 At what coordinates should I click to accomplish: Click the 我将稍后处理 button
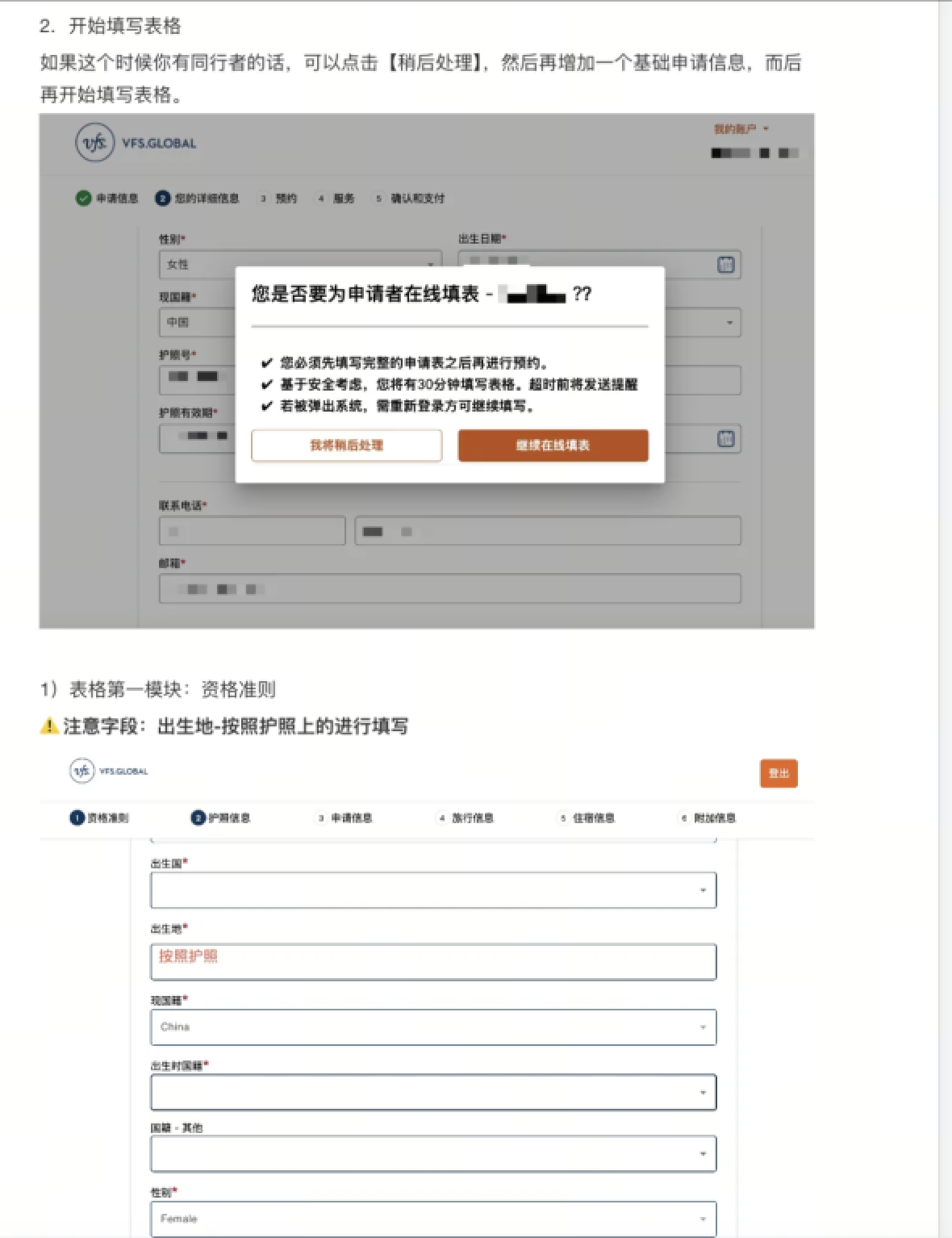pyautogui.click(x=346, y=445)
